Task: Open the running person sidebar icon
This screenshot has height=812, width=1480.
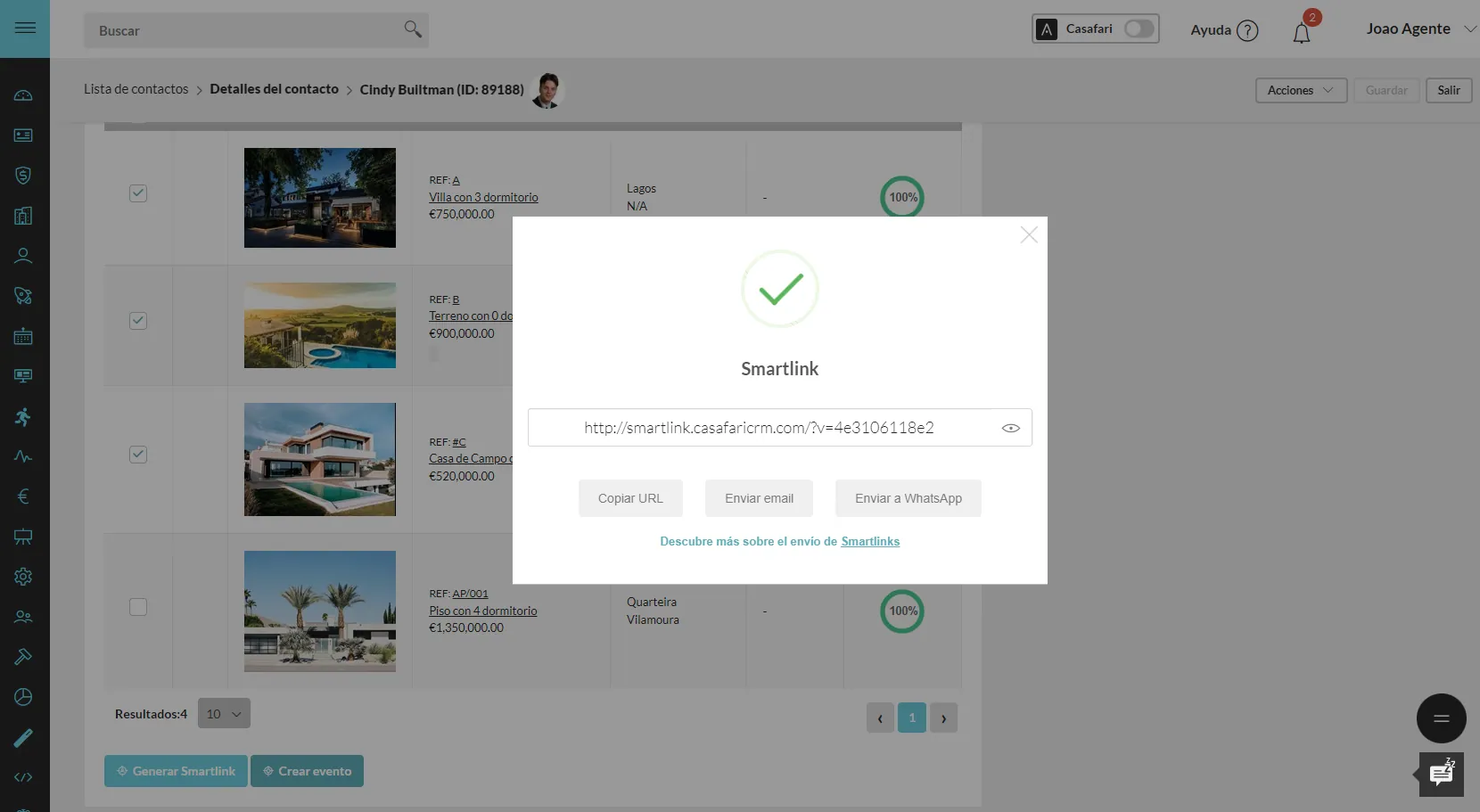Action: [x=23, y=416]
